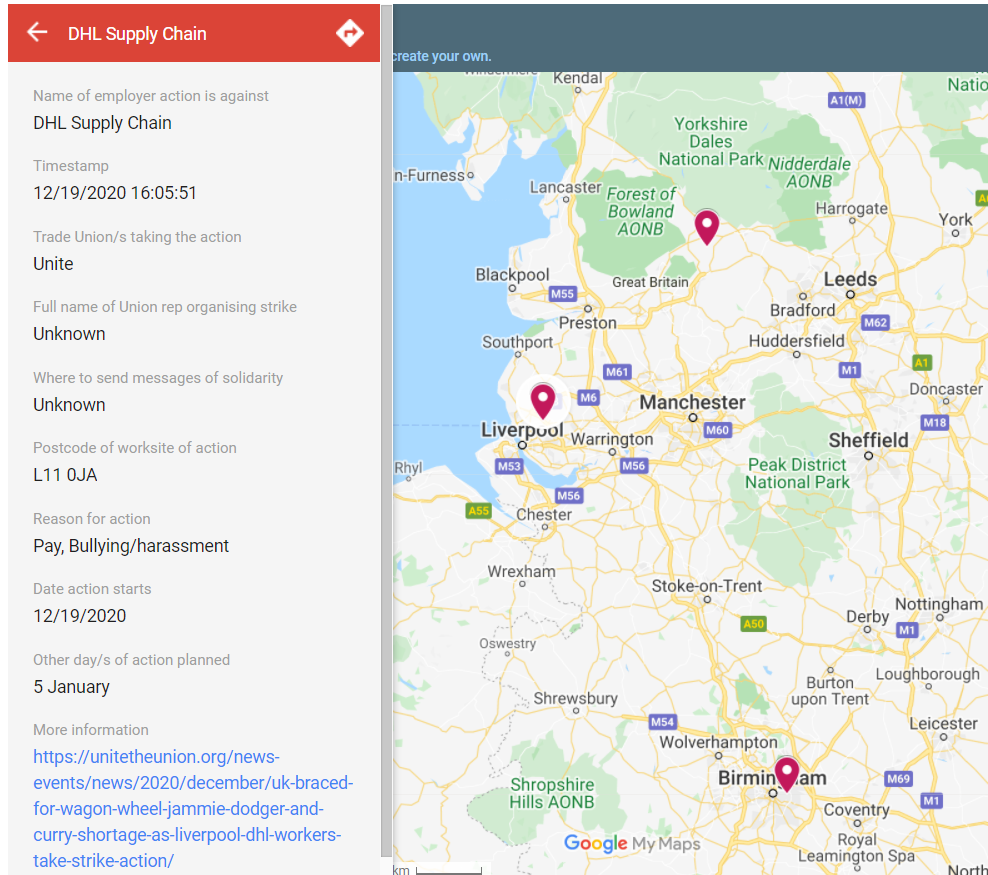Viewport: 988px width, 875px height.
Task: Click the A1(M) road shield
Action: coord(846,100)
